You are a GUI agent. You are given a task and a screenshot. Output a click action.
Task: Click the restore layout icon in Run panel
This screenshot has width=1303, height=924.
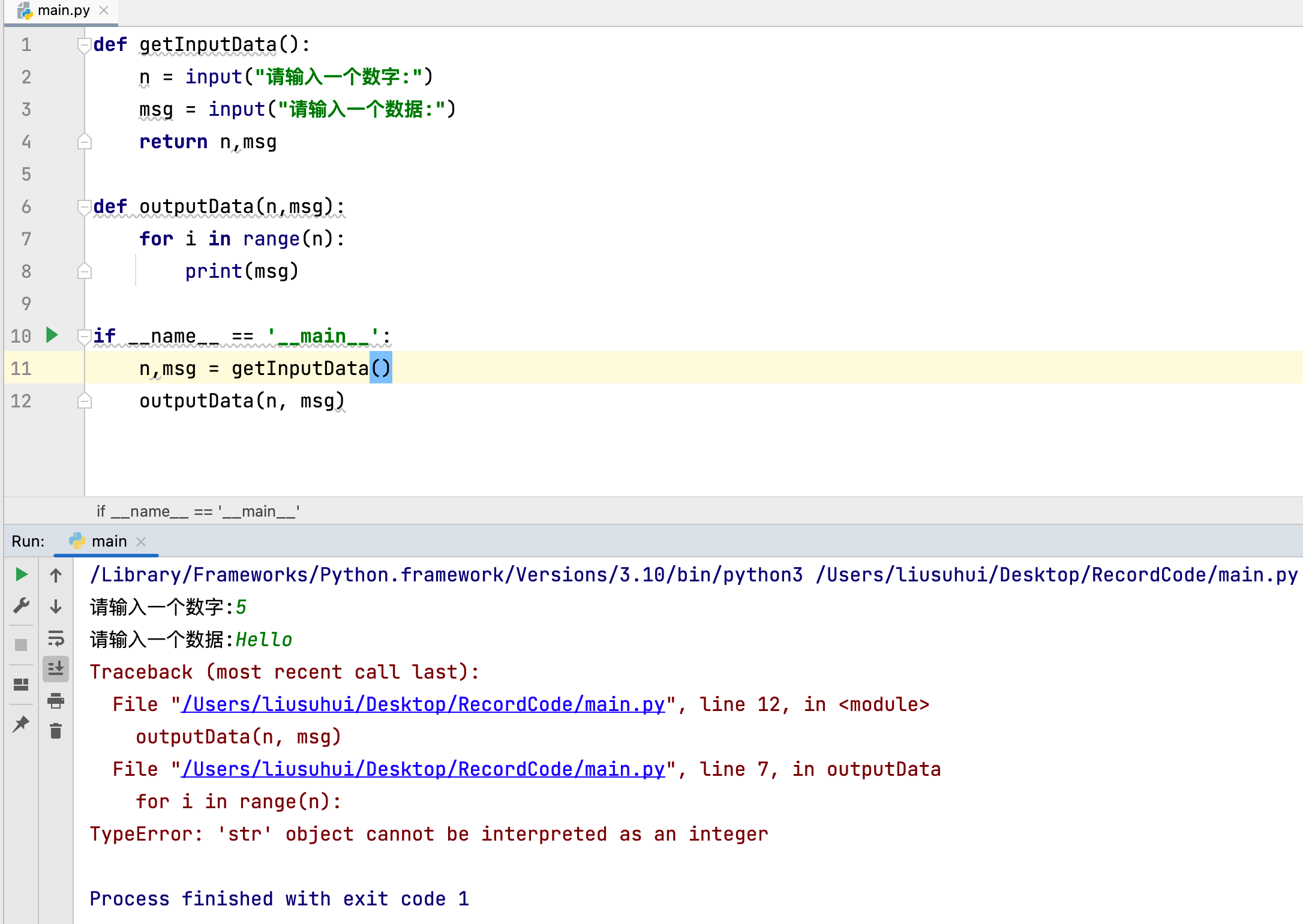pos(21,685)
